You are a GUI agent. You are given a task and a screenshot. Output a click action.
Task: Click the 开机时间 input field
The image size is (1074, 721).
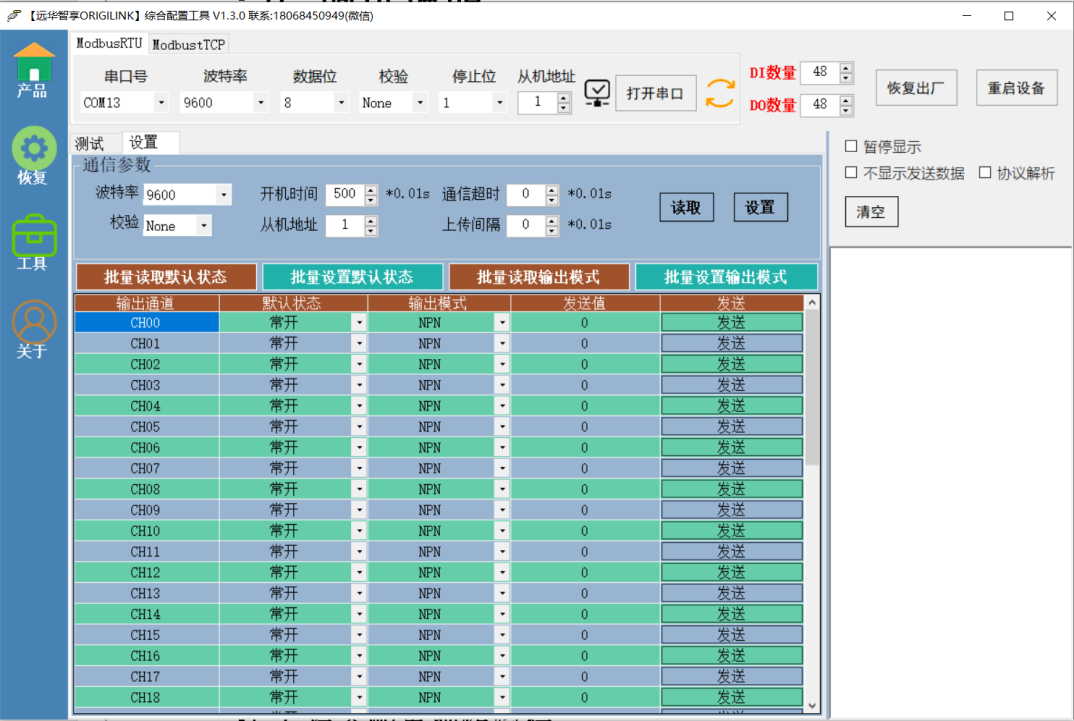click(344, 195)
